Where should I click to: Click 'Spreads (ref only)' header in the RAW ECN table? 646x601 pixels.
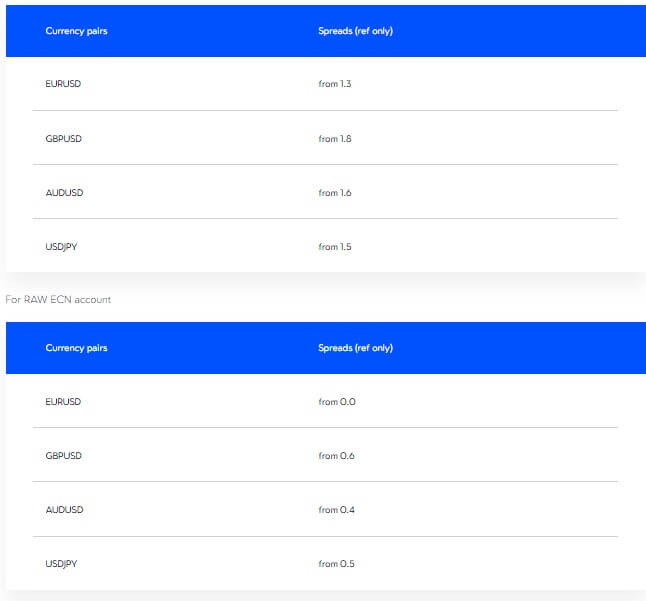click(356, 348)
